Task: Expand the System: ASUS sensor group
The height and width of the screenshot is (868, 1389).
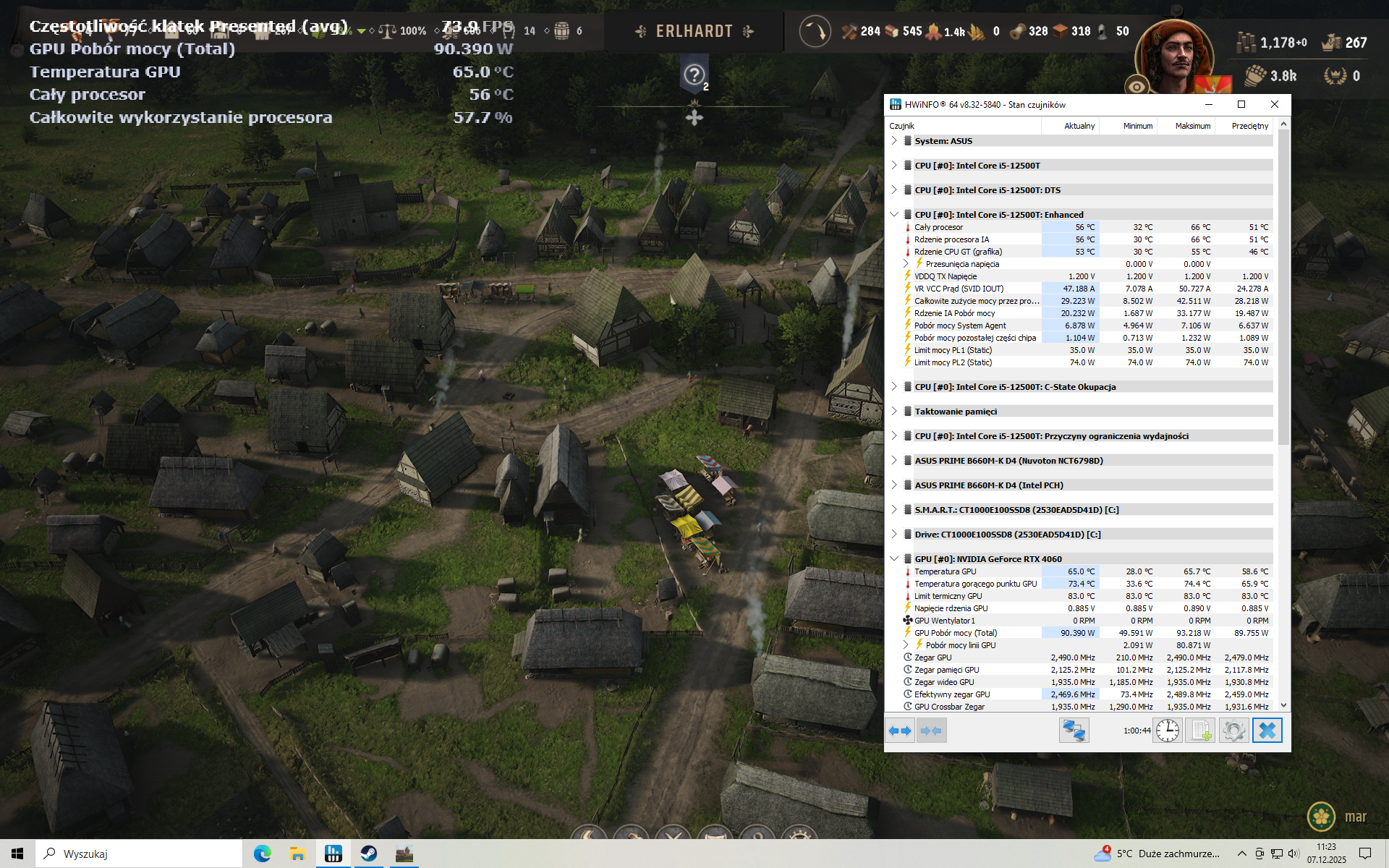Action: (894, 141)
